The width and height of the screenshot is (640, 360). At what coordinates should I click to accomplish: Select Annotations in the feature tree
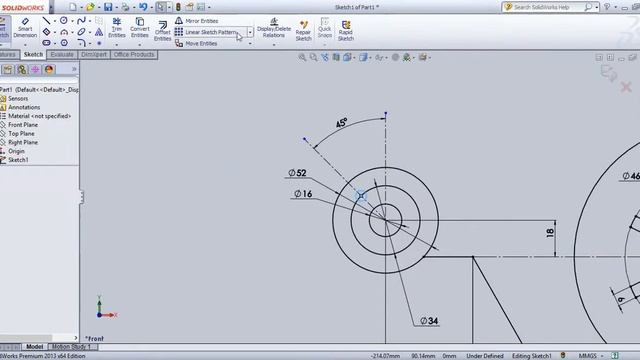click(24, 107)
